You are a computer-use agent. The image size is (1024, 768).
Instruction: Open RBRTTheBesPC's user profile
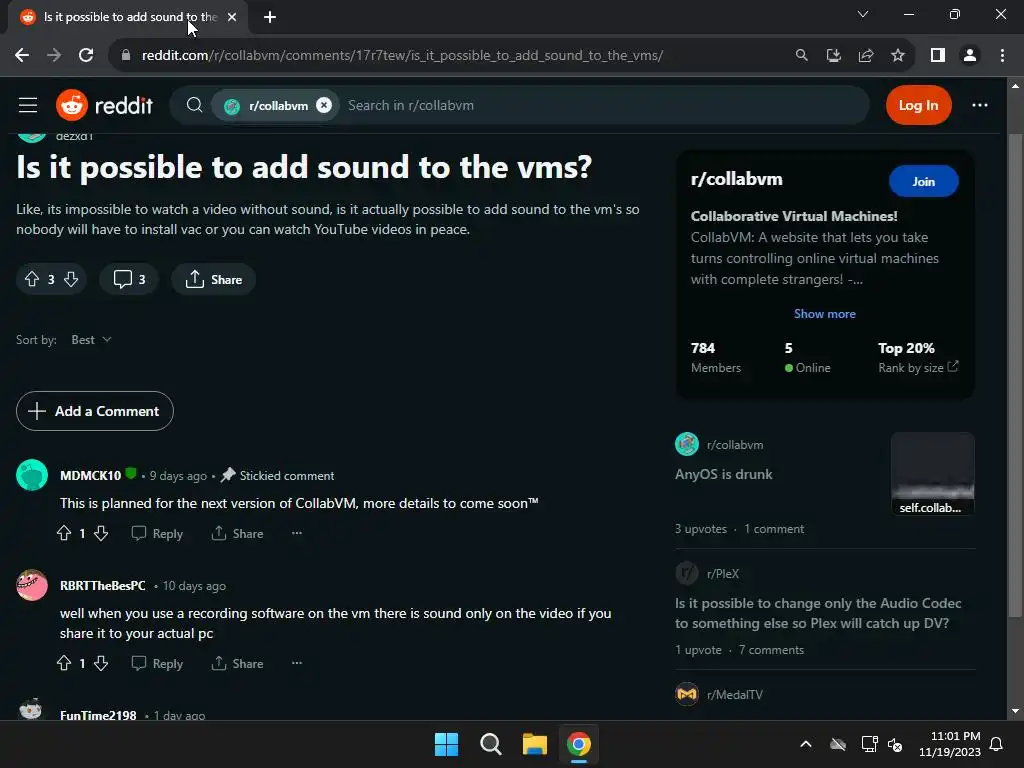(103, 586)
